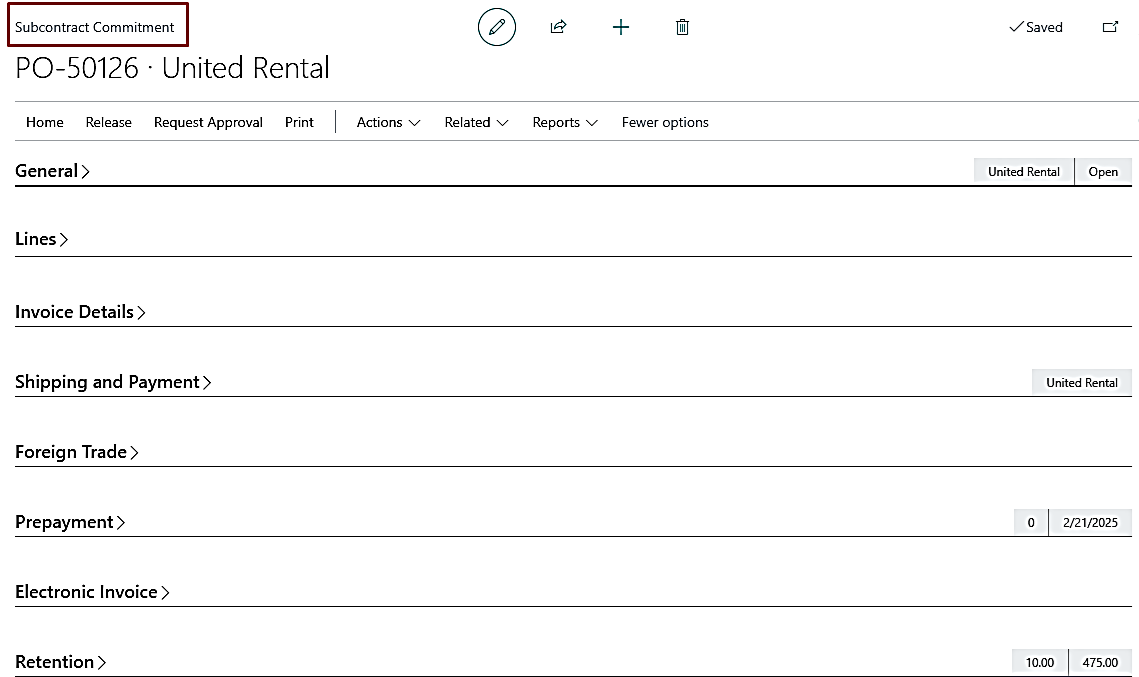
Task: Click the Retention value 10.00
Action: click(x=1039, y=662)
